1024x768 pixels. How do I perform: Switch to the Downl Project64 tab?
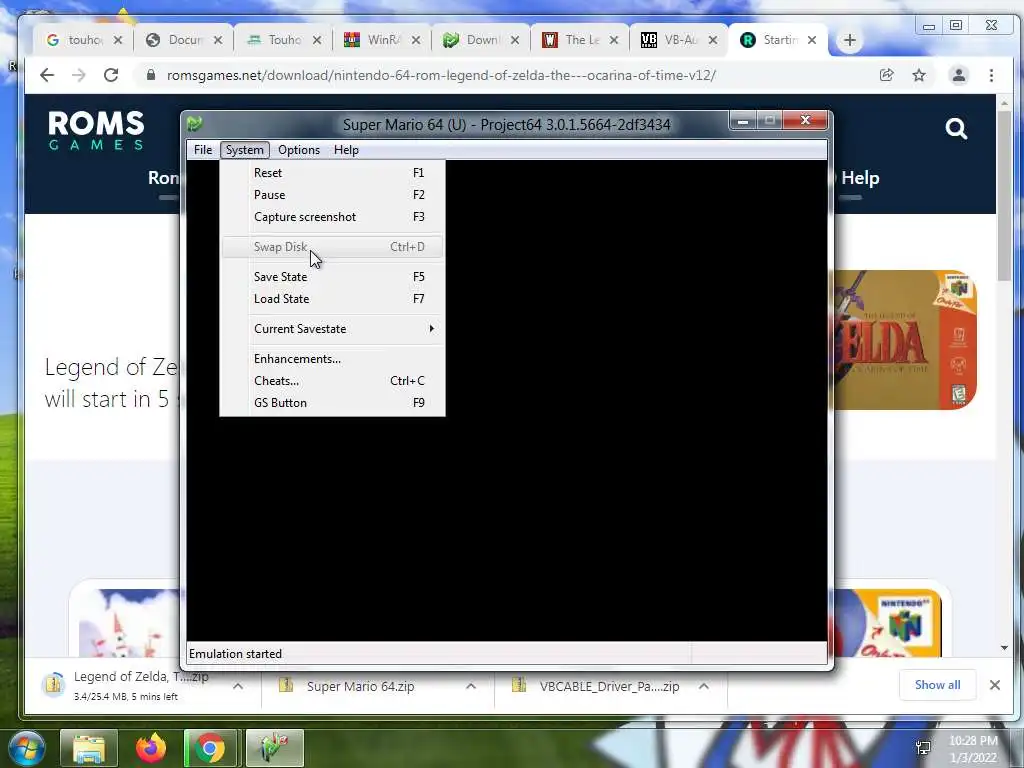[x=473, y=40]
